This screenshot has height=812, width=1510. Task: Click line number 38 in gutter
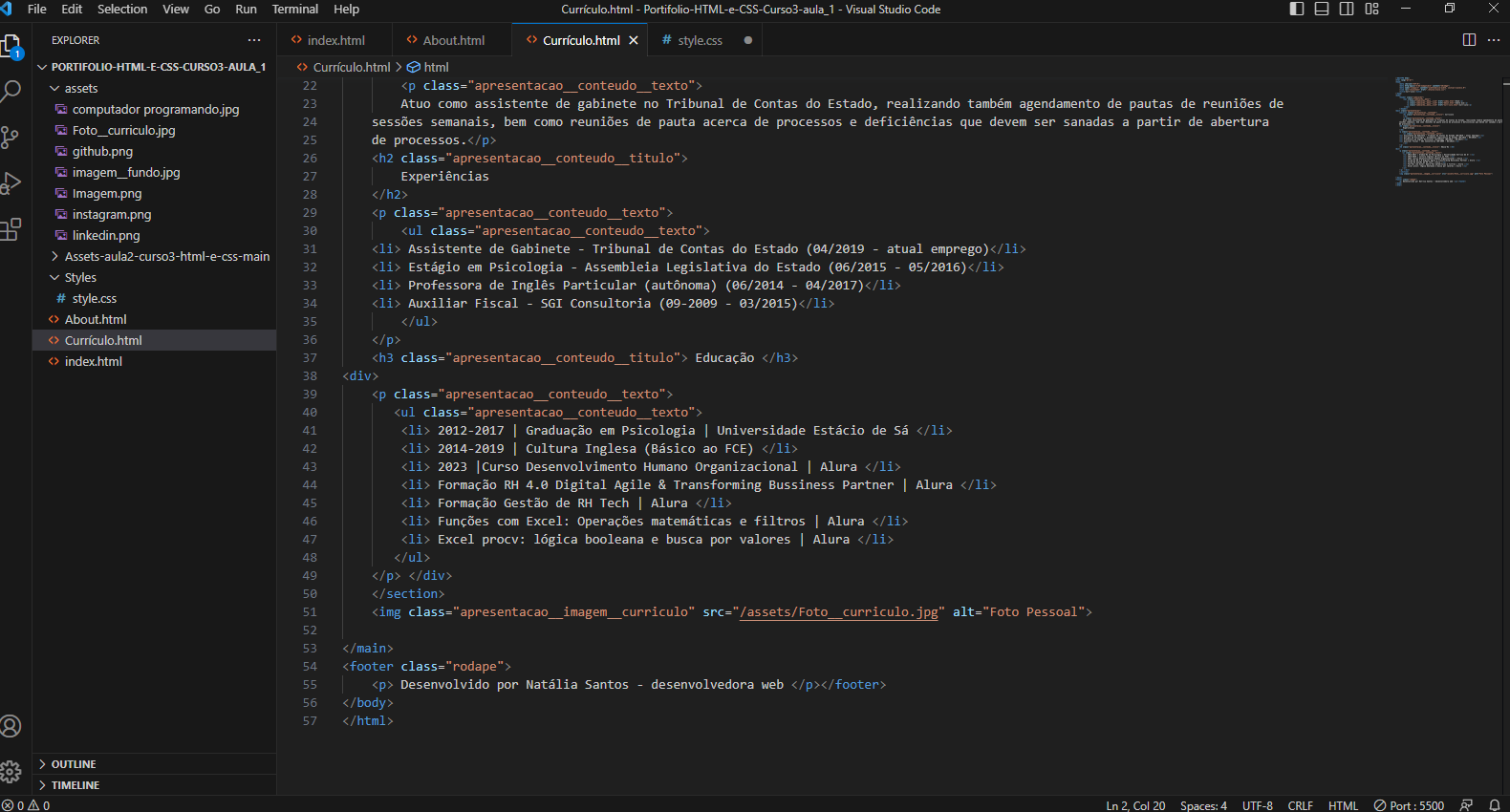click(x=310, y=375)
